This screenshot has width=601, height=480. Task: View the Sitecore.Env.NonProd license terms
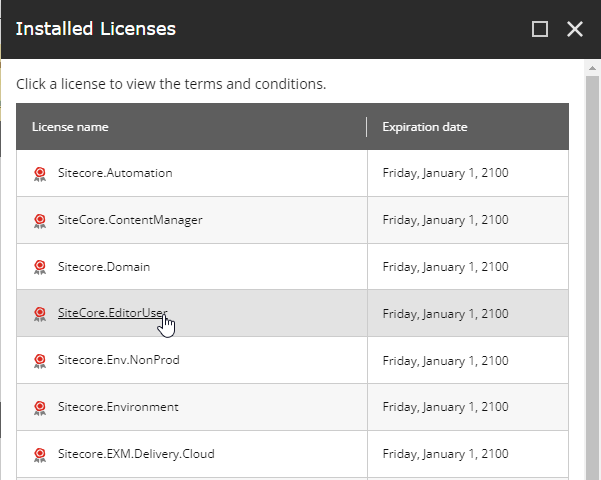click(x=119, y=360)
